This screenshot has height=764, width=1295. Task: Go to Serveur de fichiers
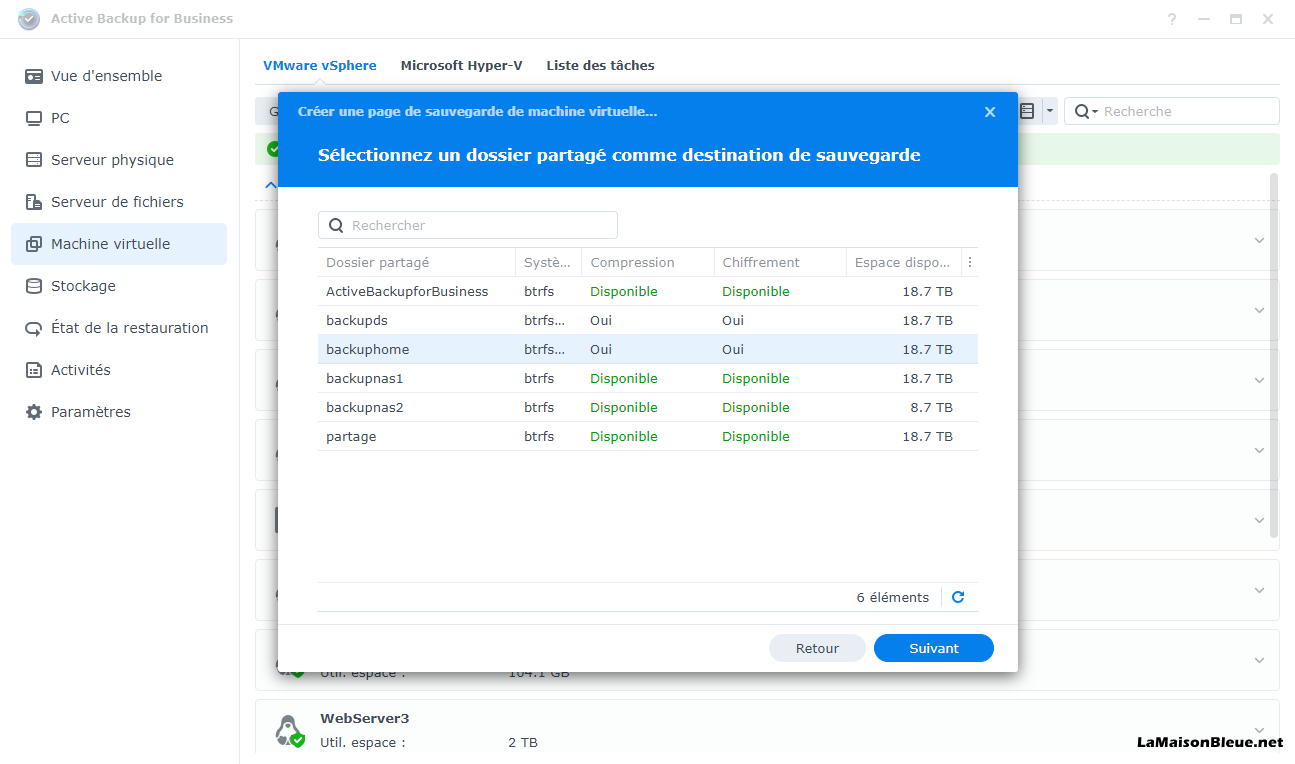[x=119, y=202]
